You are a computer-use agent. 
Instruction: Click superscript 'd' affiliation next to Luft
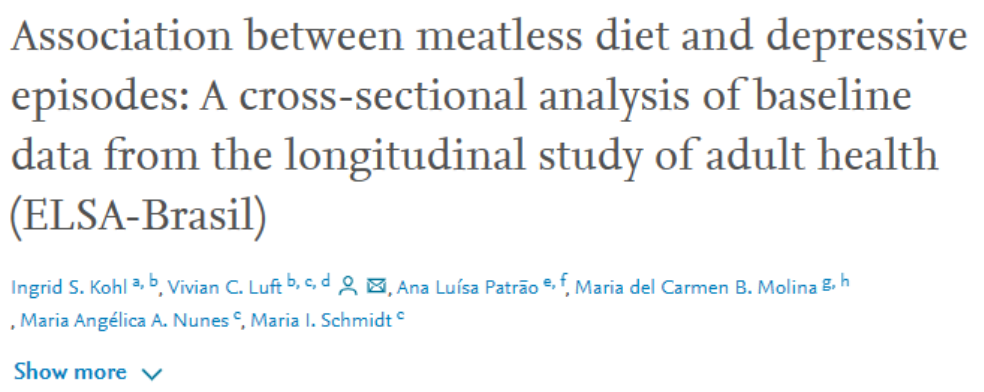coord(325,283)
